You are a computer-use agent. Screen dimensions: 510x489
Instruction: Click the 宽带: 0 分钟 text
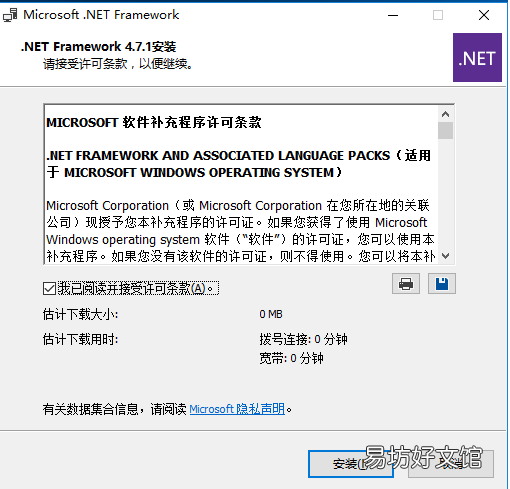coord(291,358)
